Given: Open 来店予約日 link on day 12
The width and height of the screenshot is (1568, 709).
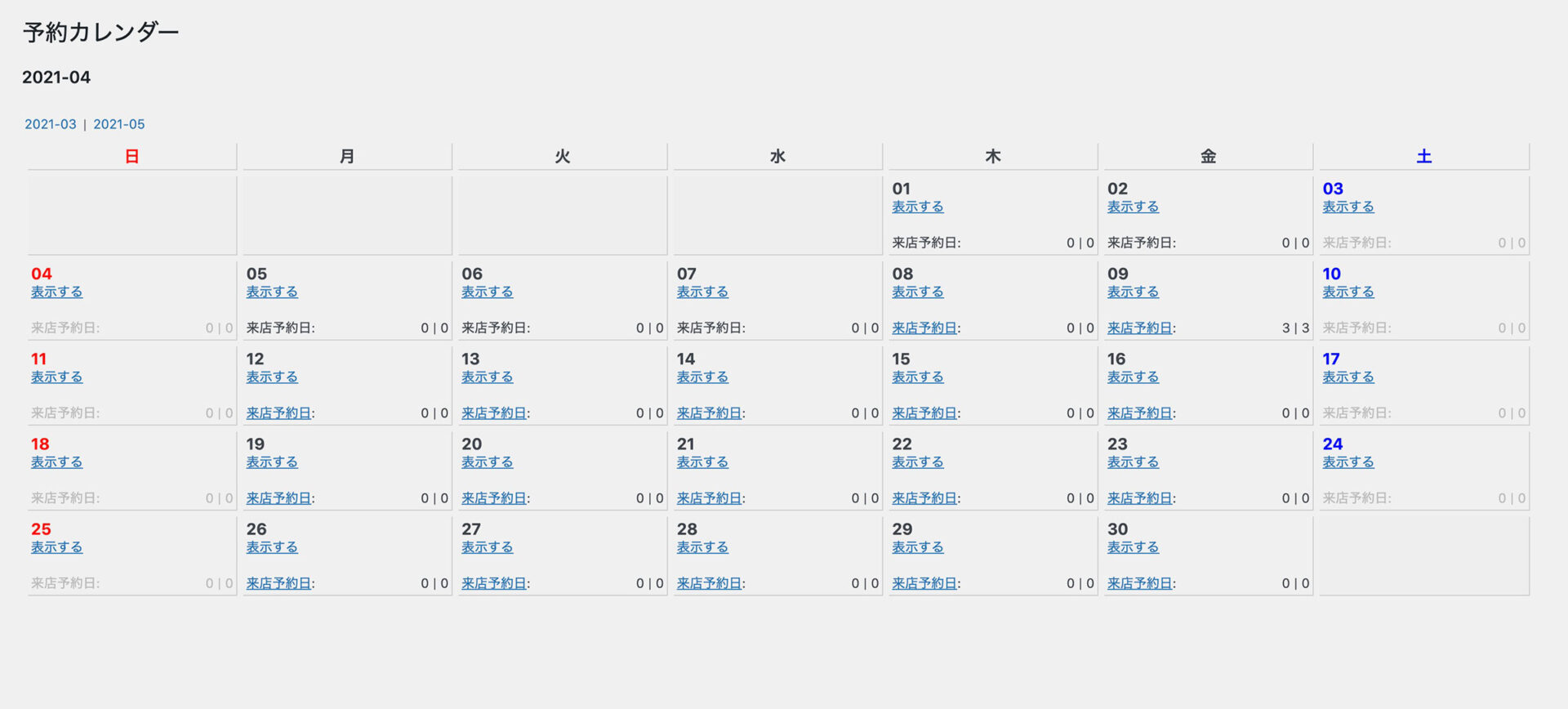Looking at the screenshot, I should click(278, 413).
